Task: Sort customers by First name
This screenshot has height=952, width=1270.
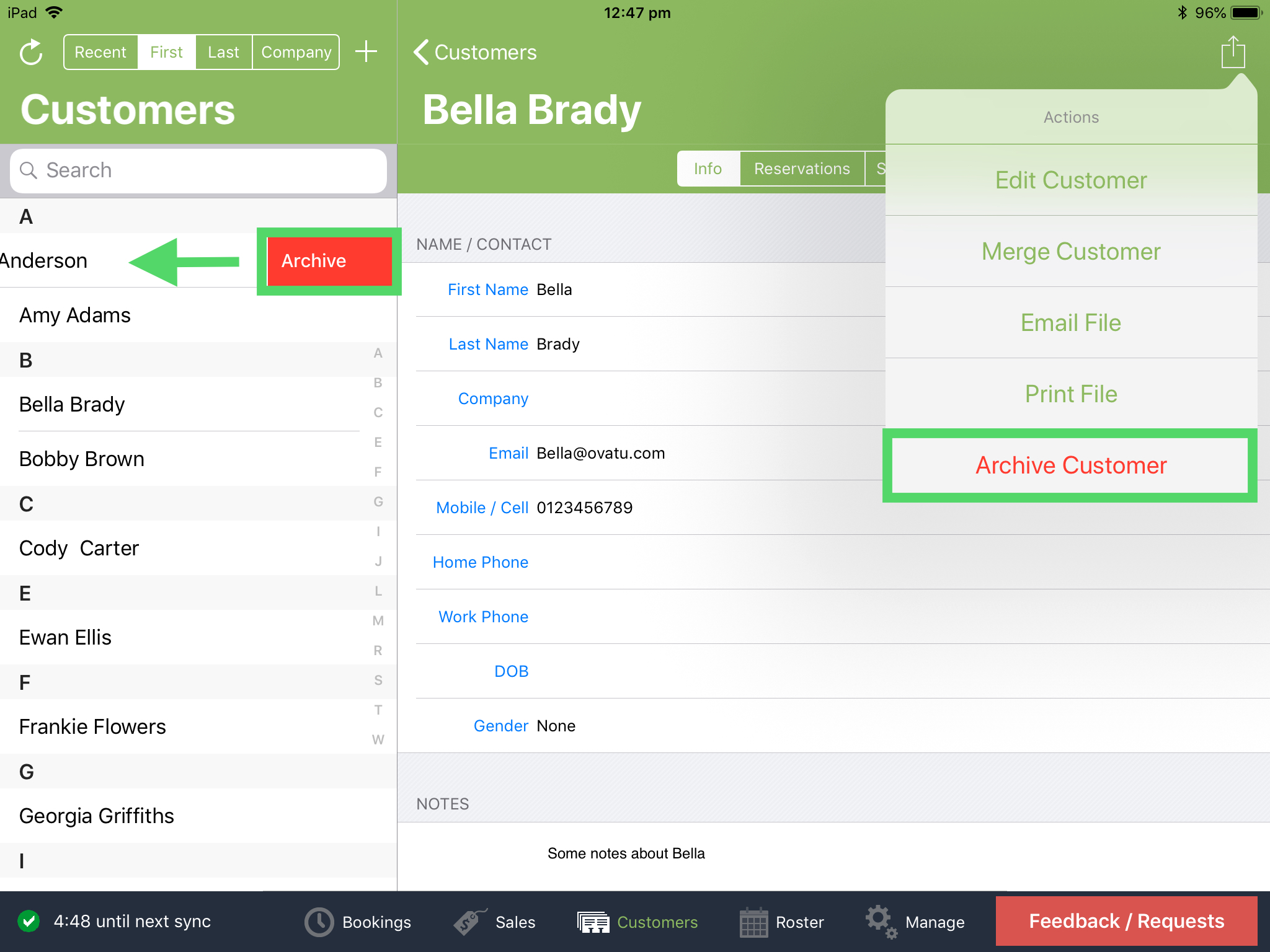Action: point(166,52)
